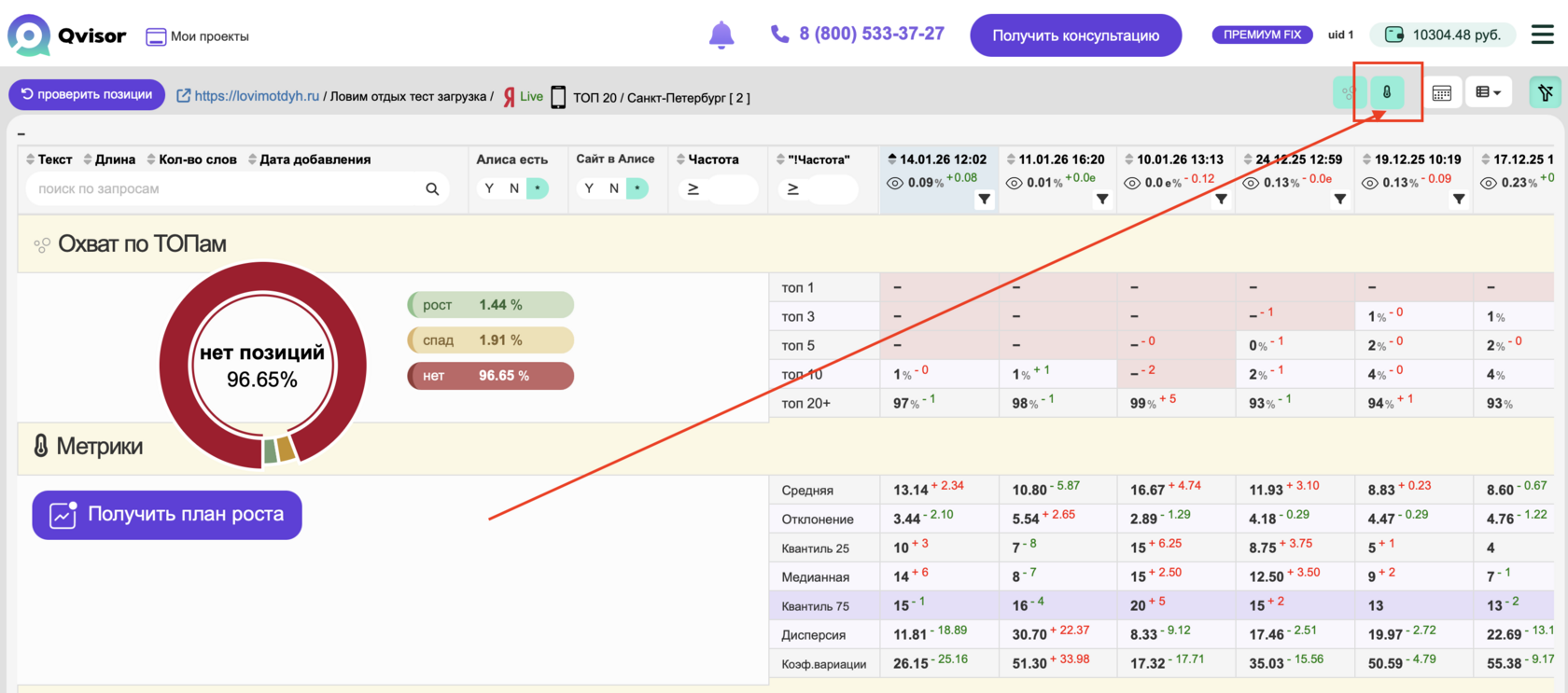Open the hamburger main menu

(x=1543, y=35)
